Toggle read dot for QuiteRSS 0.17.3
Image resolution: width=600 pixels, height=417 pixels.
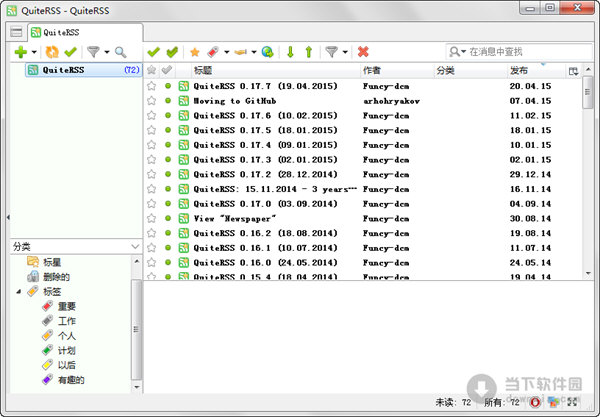click(x=168, y=160)
